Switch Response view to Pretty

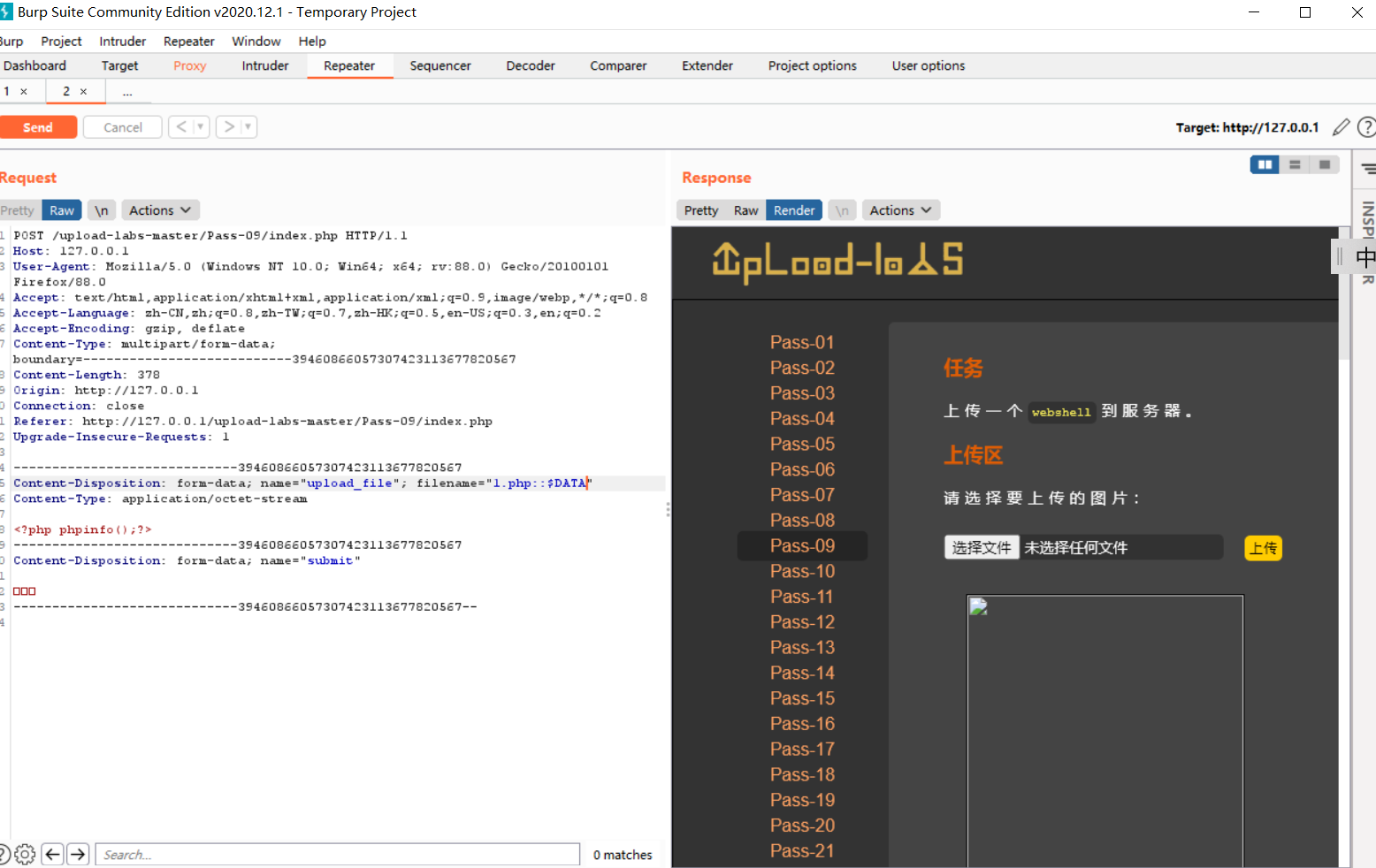click(701, 210)
